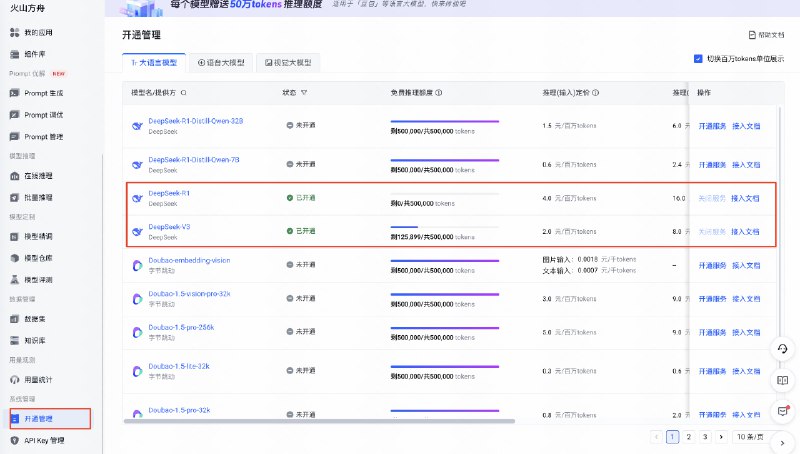Click the 未开通 status of Doubao-1.5-pro-256k
The width and height of the screenshot is (800, 454).
301,332
